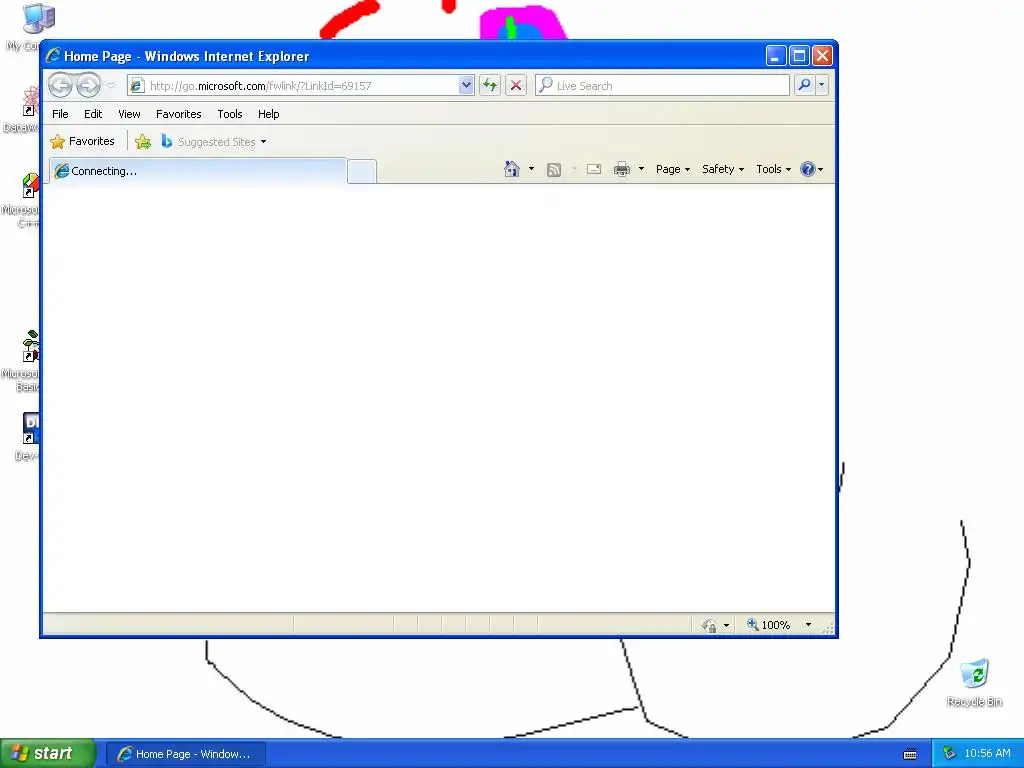Click the Help question mark icon
1024x768 pixels.
coord(808,169)
